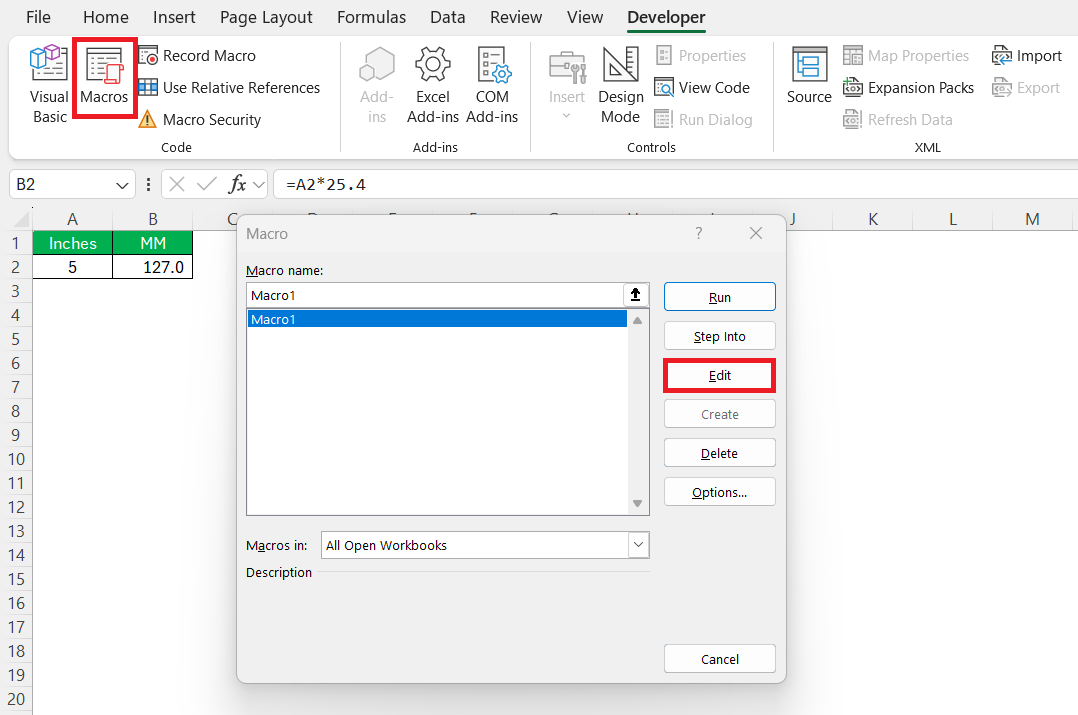Click Export XML data
The width and height of the screenshot is (1078, 715).
[x=1026, y=87]
